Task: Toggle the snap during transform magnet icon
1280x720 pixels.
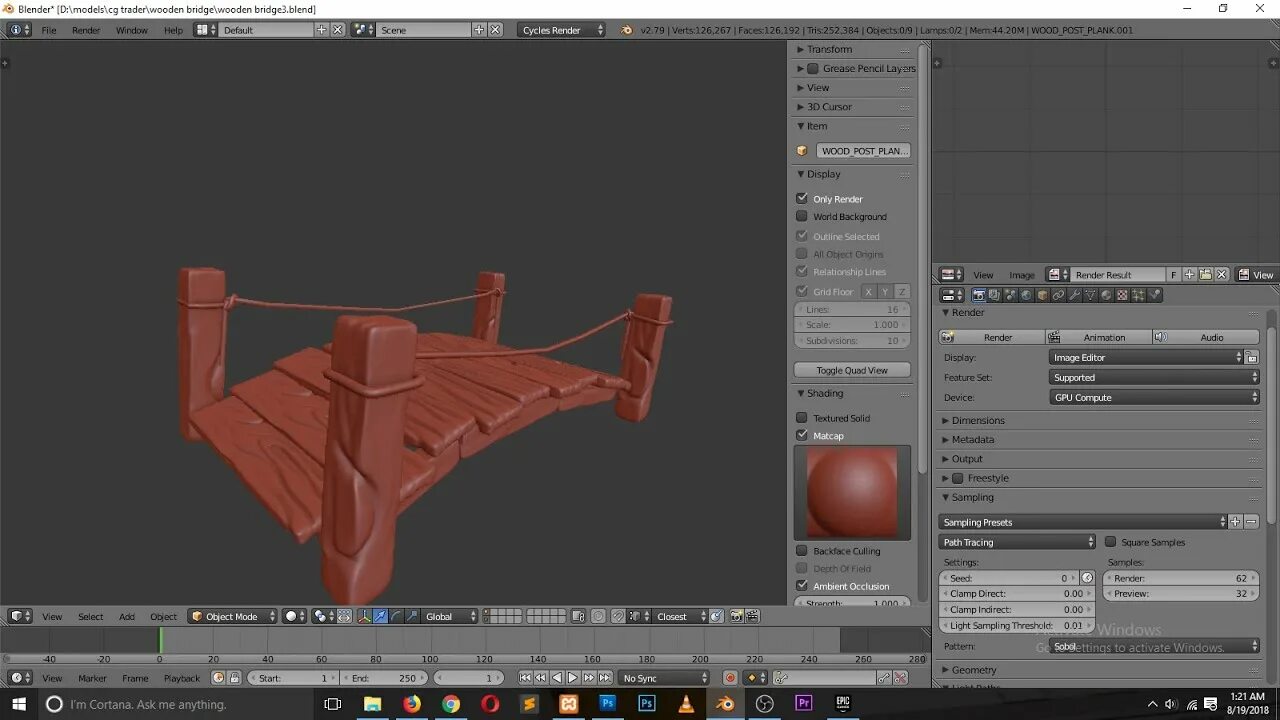Action: (618, 616)
